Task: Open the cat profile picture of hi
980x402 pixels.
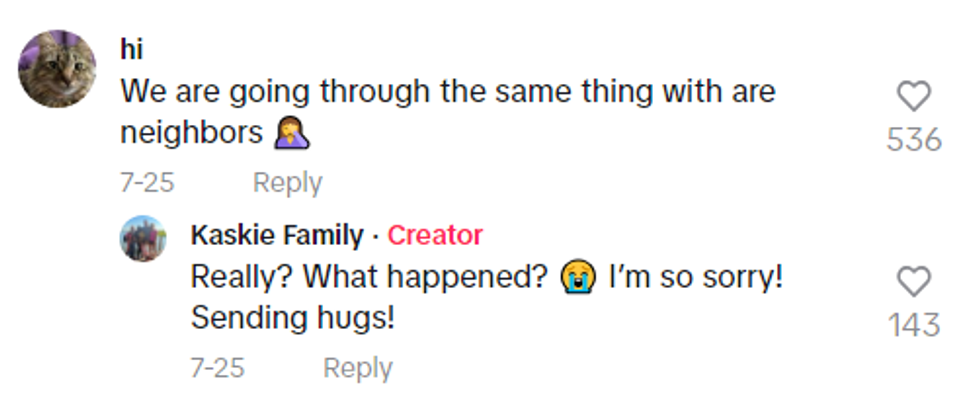Action: (58, 69)
